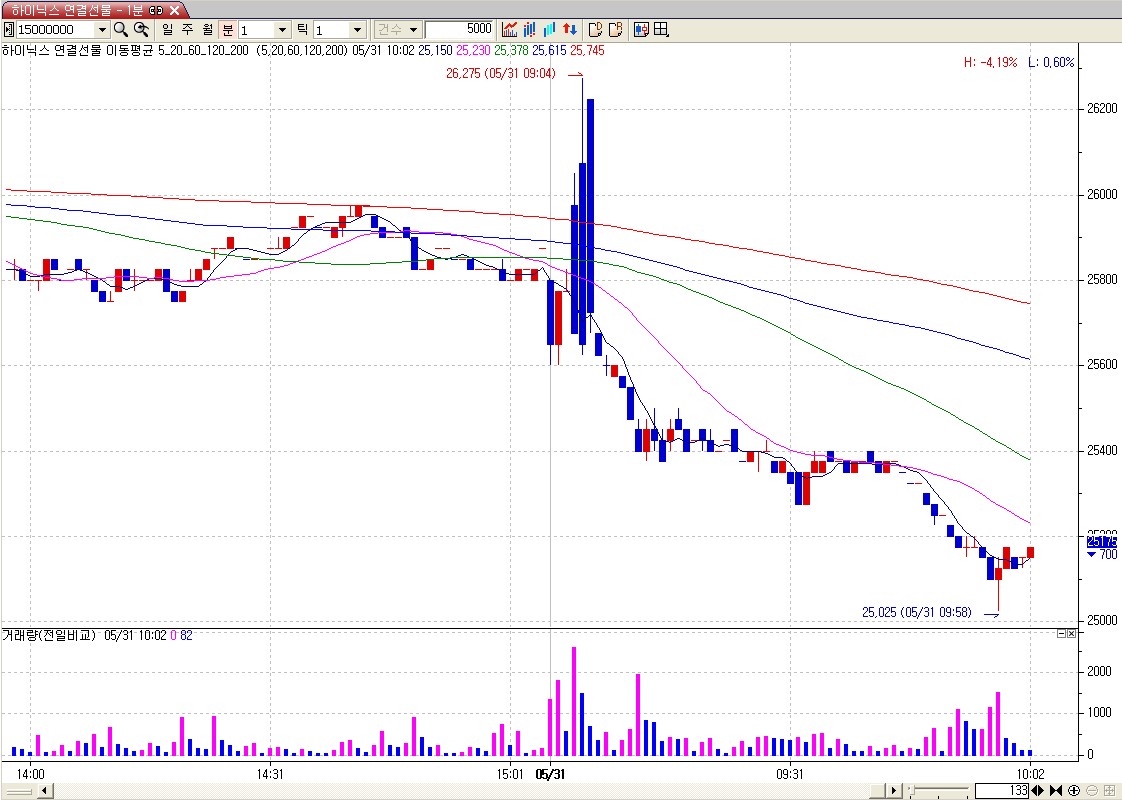The height and width of the screenshot is (800, 1122).
Task: Open the 분 minute interval dropdown
Action: [x=281, y=30]
